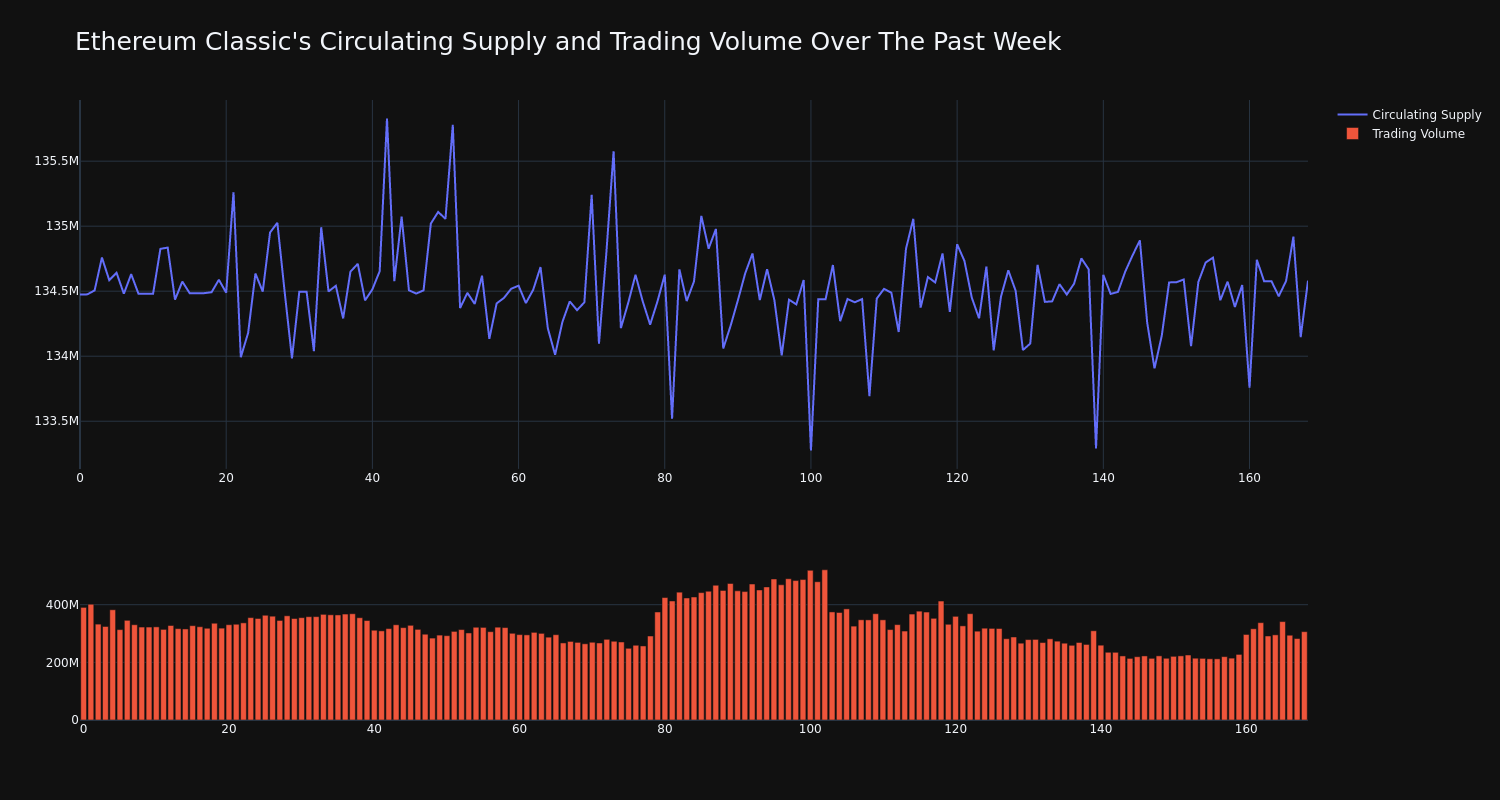Click the lowest supply dip at hour 100
Screen dimensions: 1500x800
click(x=811, y=449)
